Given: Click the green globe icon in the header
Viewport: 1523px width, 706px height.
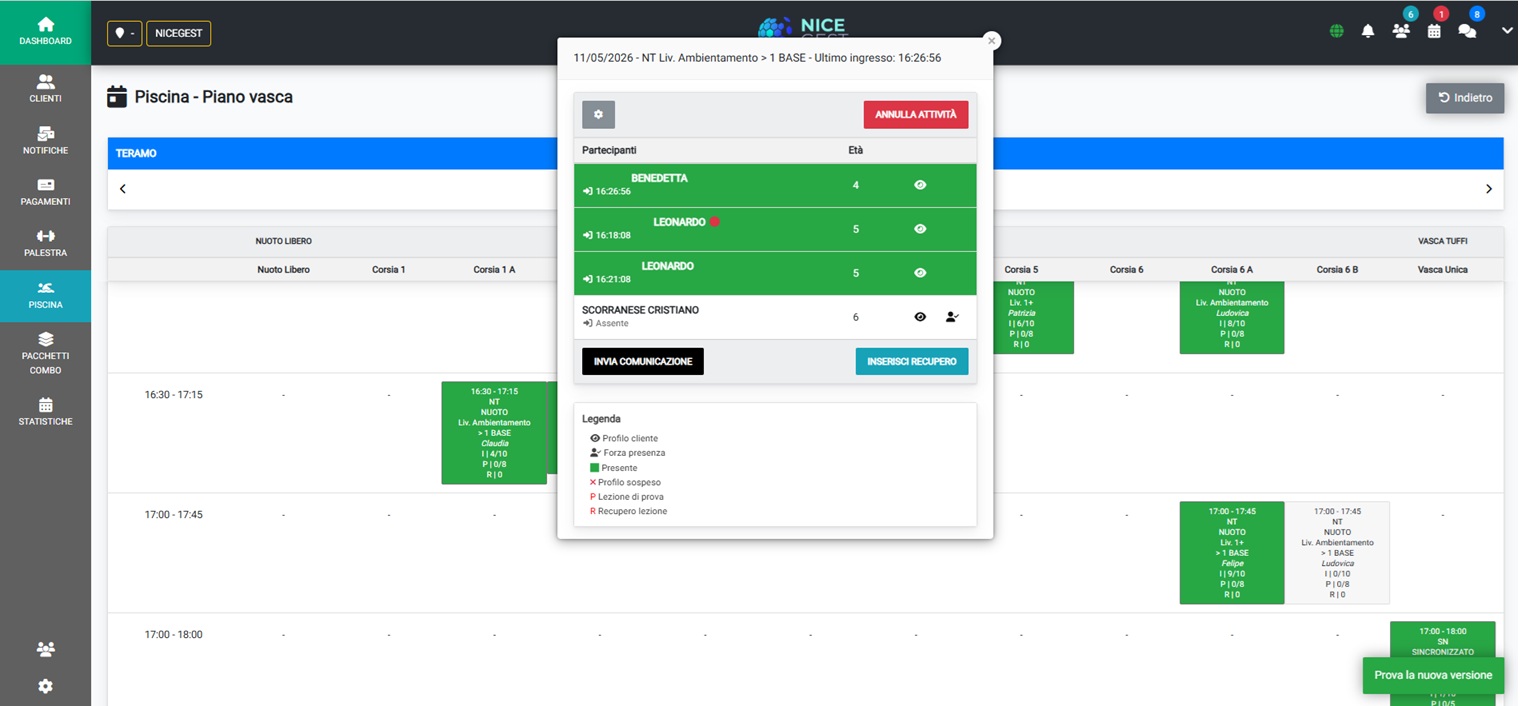Looking at the screenshot, I should [1336, 31].
